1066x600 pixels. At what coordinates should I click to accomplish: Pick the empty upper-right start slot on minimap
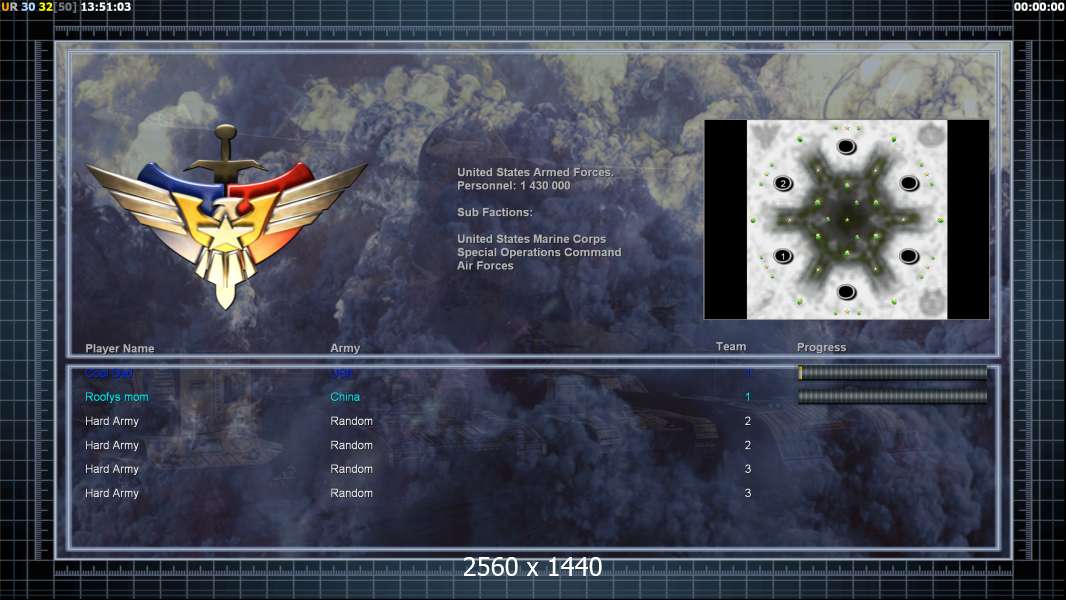coord(910,183)
